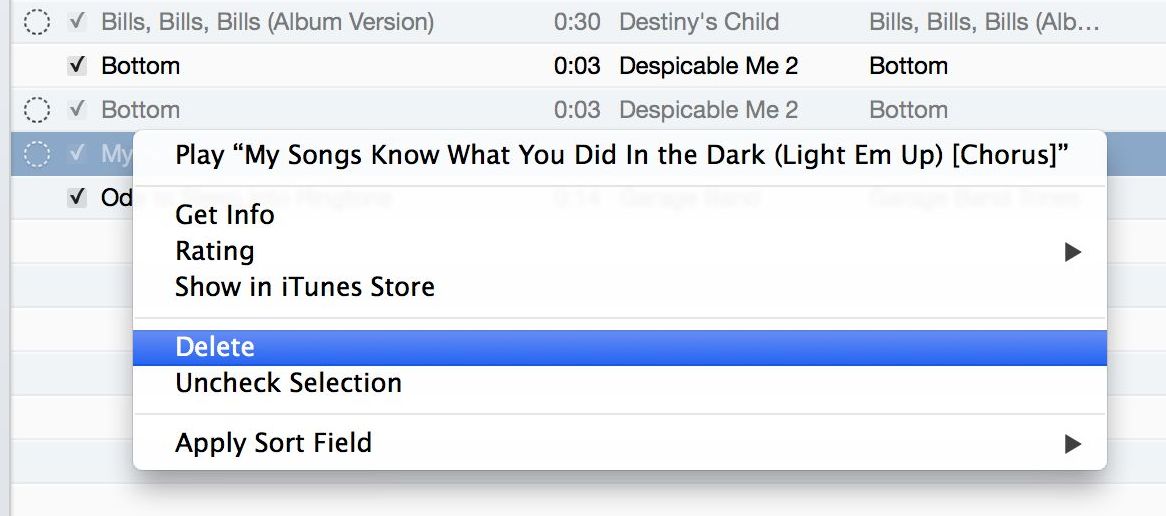Choose Show in iTunes Store
Viewport: 1166px width, 516px height.
tap(304, 287)
